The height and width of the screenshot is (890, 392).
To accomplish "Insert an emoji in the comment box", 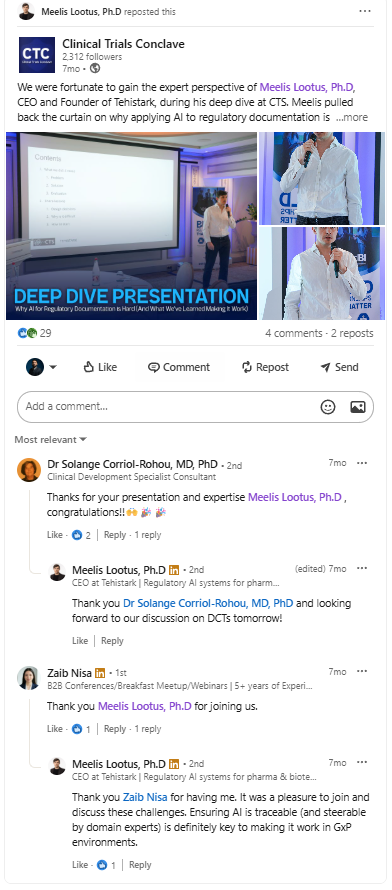I will 328,406.
